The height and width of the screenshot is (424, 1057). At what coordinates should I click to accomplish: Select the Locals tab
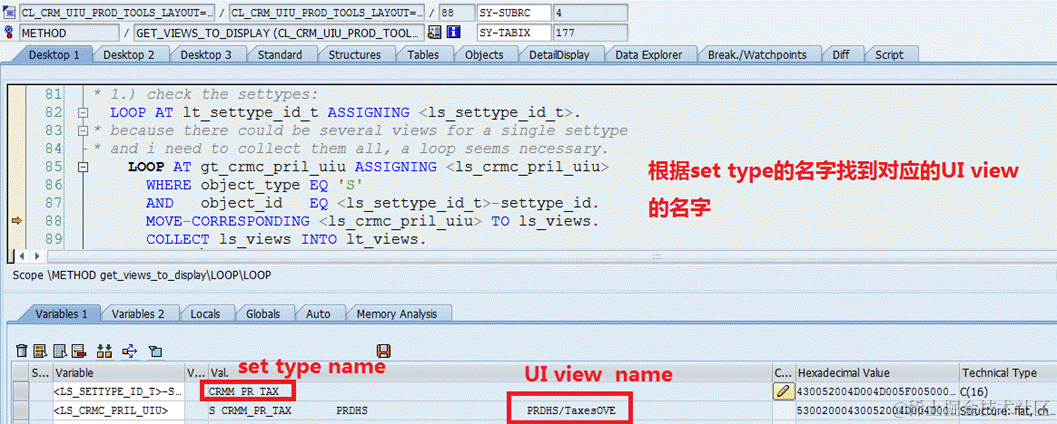tap(205, 313)
